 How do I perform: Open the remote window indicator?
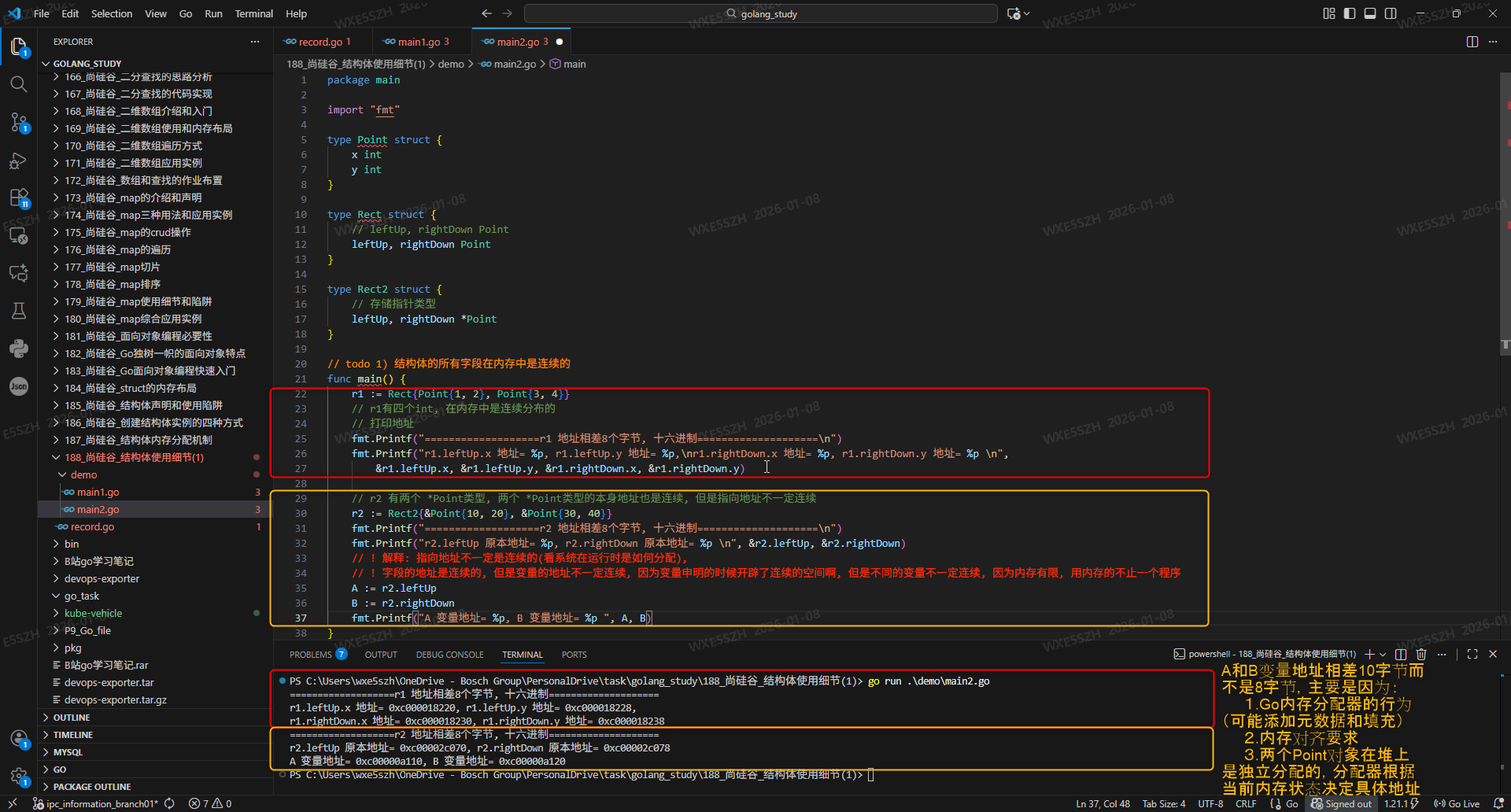13,803
